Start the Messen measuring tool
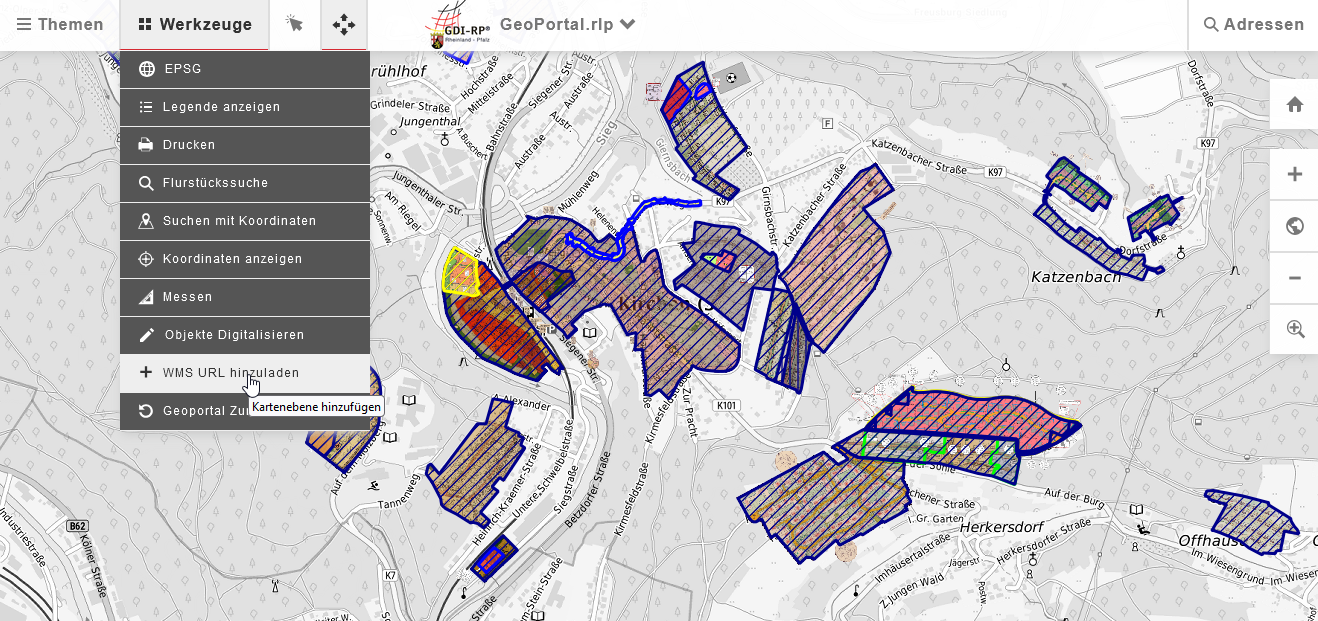1318x621 pixels. (245, 297)
